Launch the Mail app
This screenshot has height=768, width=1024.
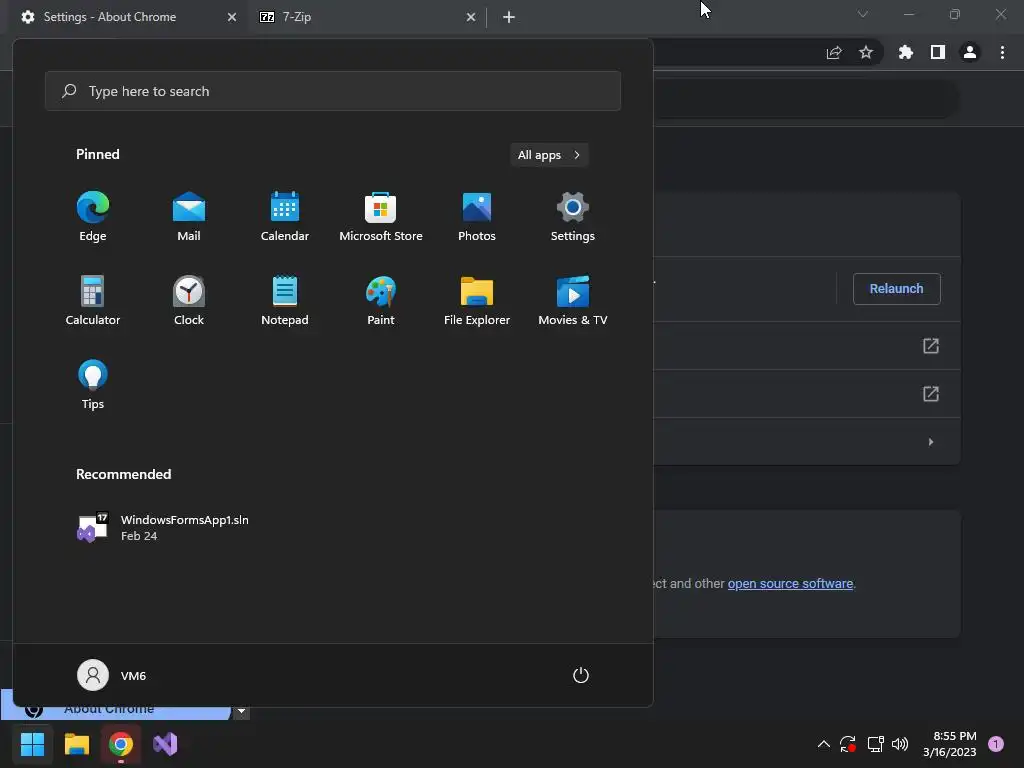click(189, 217)
